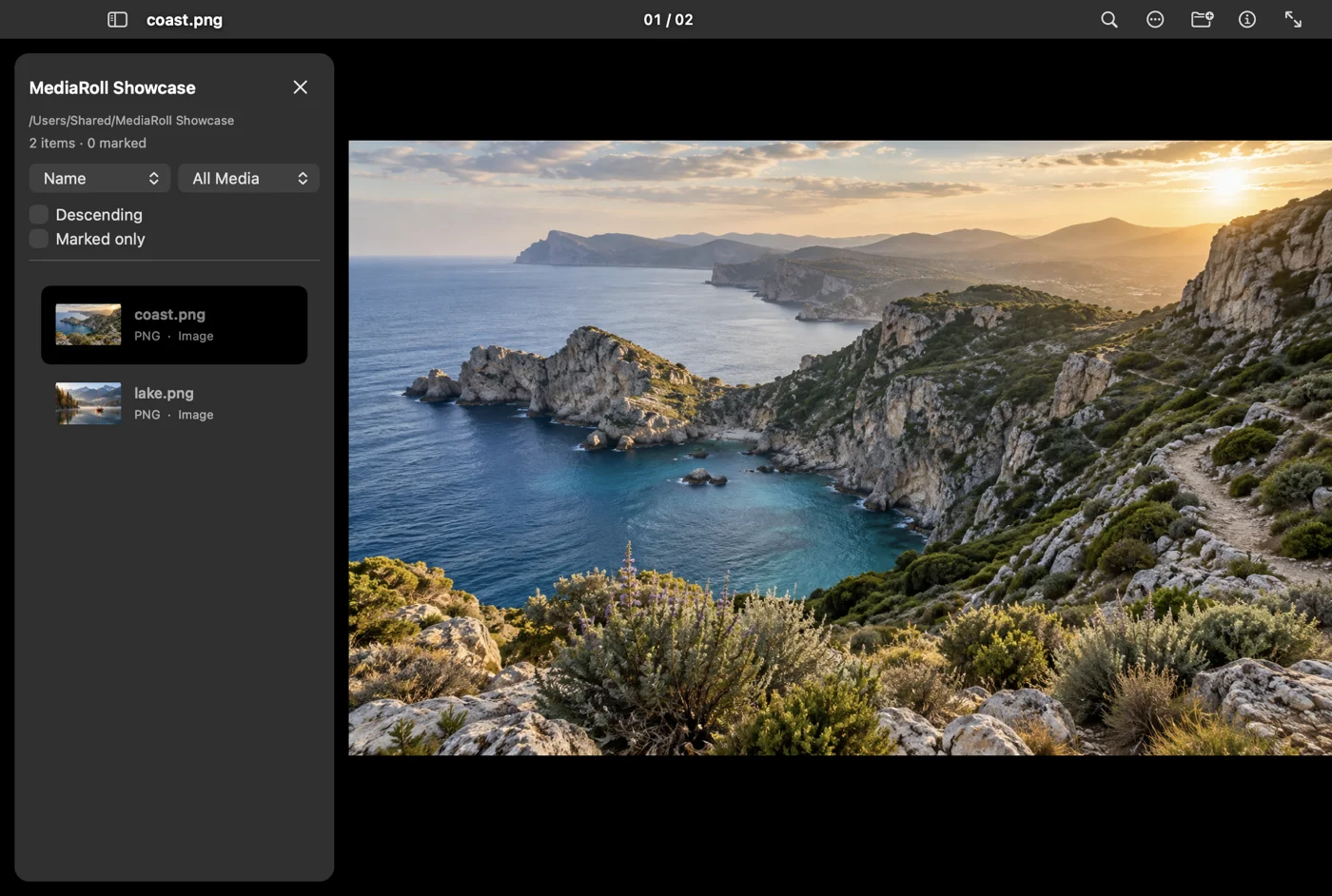Click the main coastal image preview
Image resolution: width=1332 pixels, height=896 pixels.
pyautogui.click(x=840, y=448)
